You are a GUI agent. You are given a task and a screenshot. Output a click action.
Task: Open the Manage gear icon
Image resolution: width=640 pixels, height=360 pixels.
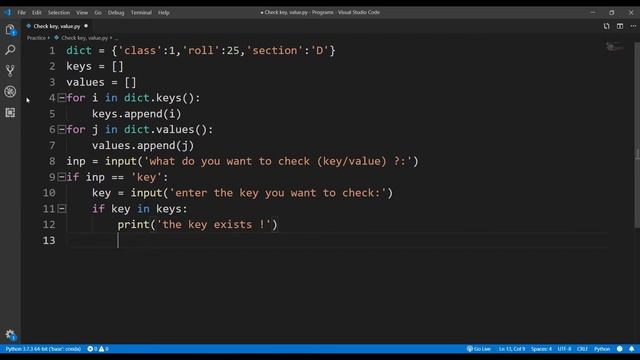(10, 335)
